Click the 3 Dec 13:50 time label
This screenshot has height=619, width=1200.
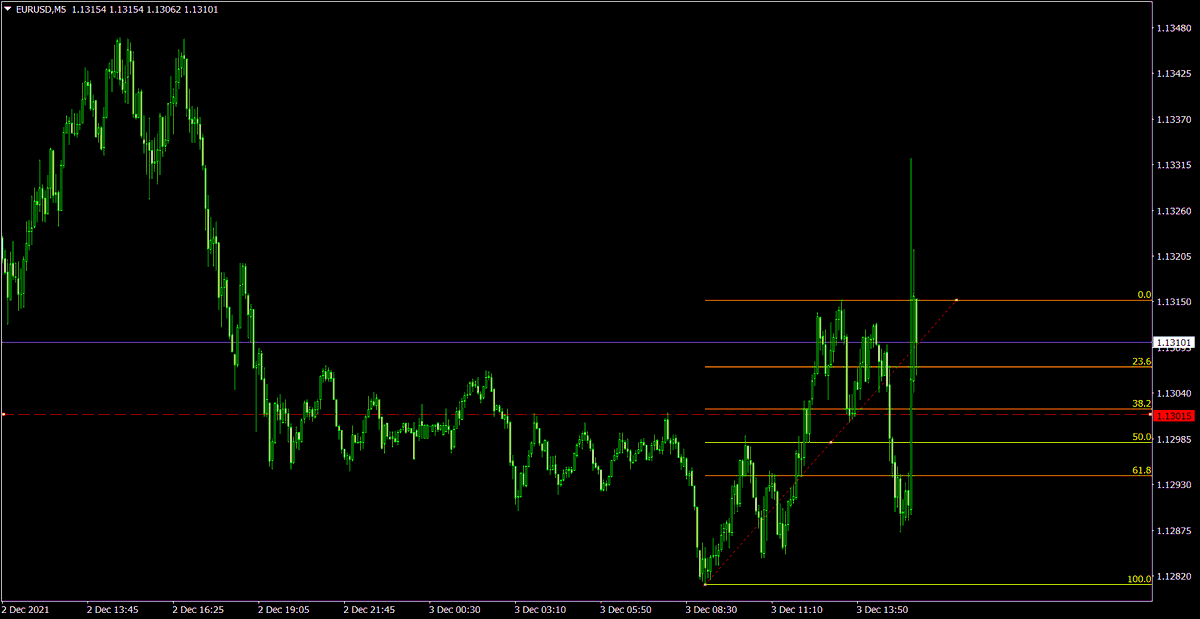pyautogui.click(x=884, y=608)
